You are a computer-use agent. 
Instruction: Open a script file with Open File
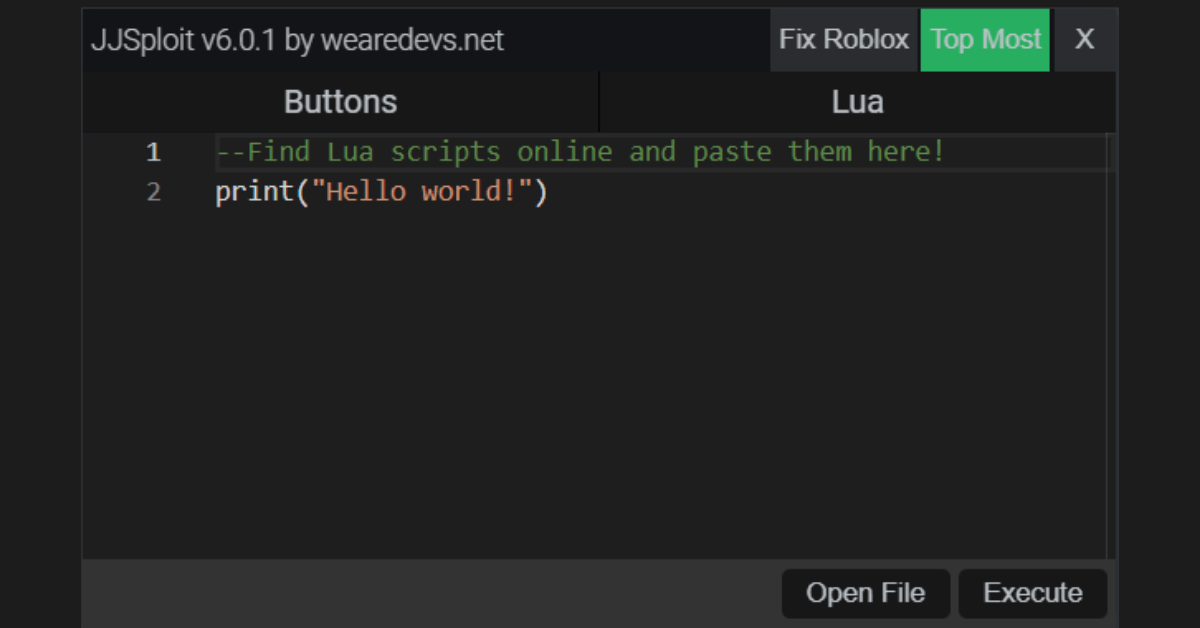[x=866, y=593]
